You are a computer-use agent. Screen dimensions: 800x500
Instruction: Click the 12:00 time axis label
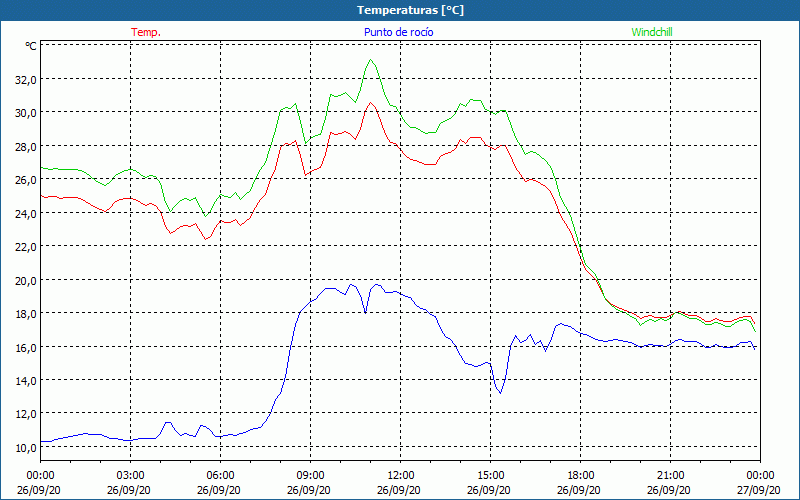click(401, 476)
